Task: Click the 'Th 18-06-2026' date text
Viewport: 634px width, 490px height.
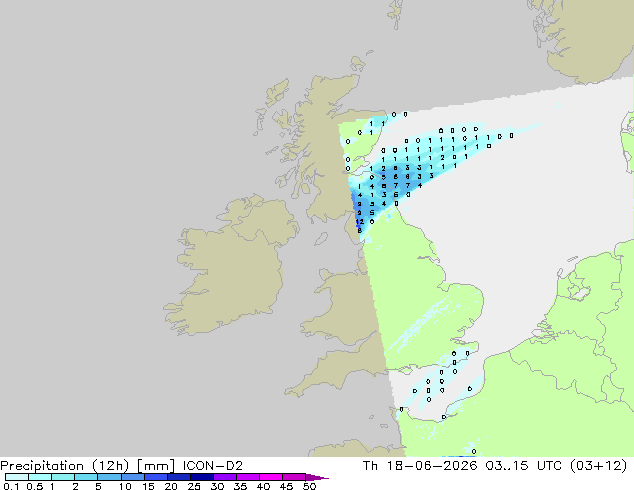Action: (420, 466)
